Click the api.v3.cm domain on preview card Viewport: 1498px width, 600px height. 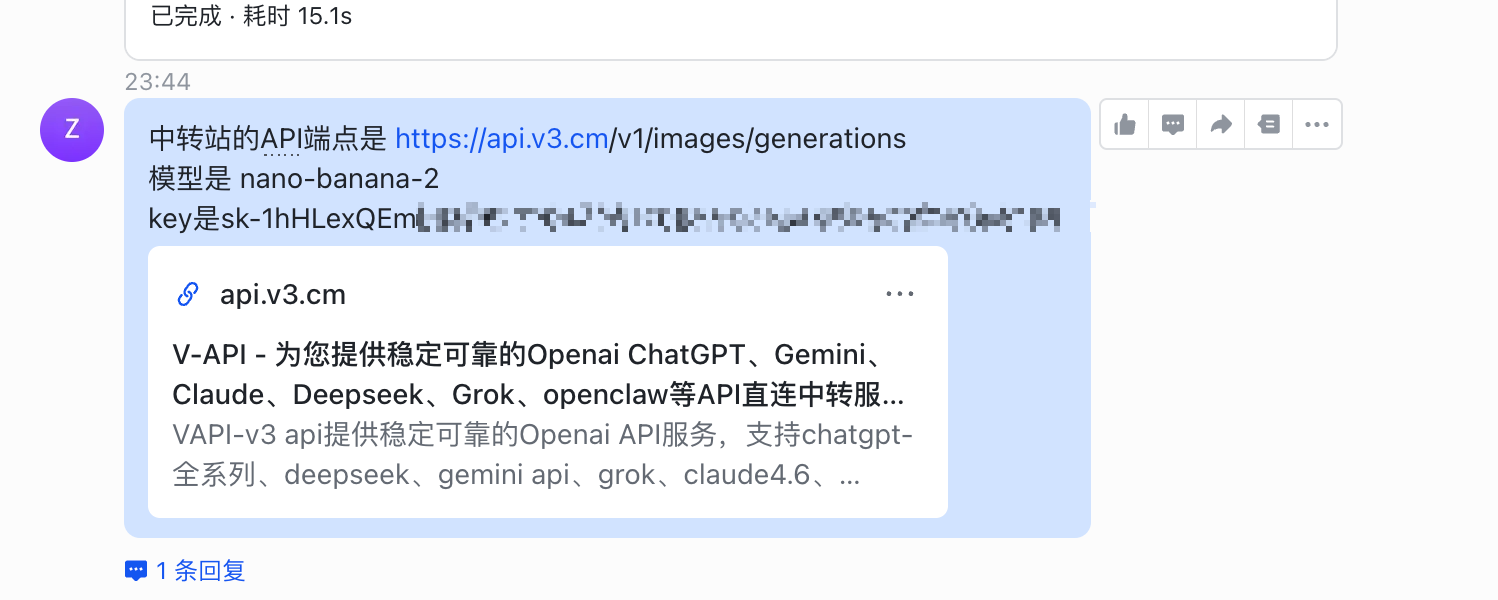click(x=283, y=295)
